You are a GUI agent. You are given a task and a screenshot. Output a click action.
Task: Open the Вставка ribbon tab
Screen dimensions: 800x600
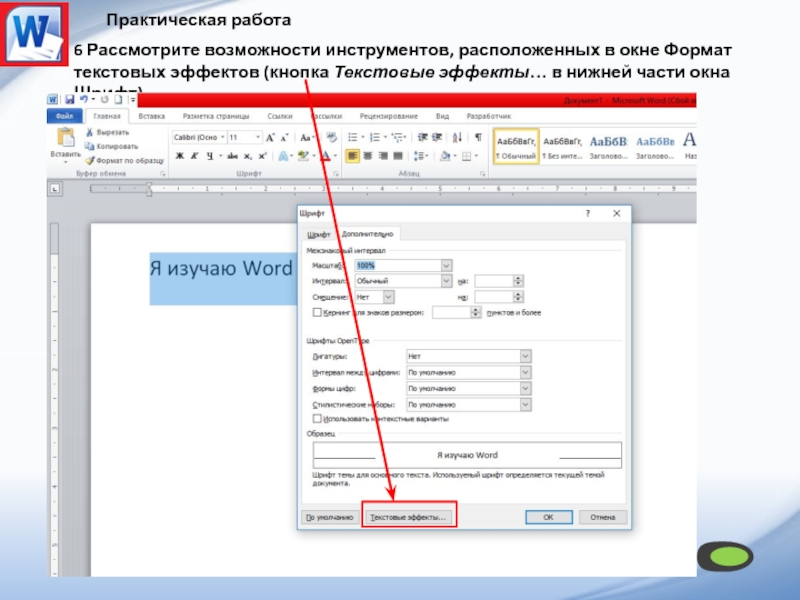pos(152,117)
